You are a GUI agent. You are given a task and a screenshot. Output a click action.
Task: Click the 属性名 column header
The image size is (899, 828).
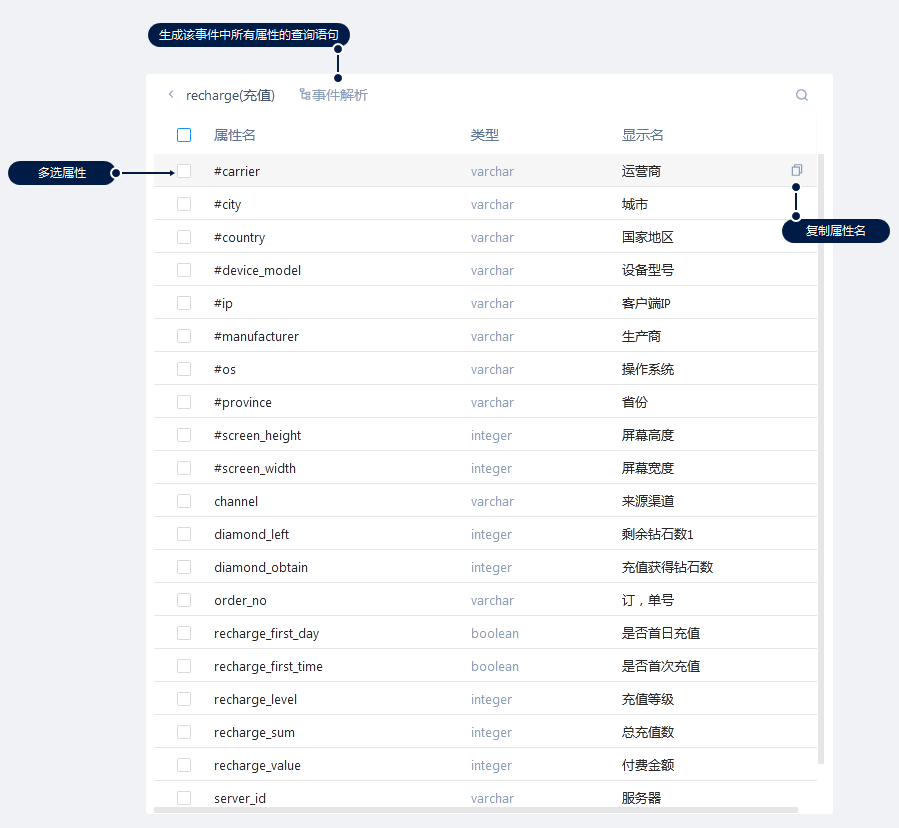235,135
